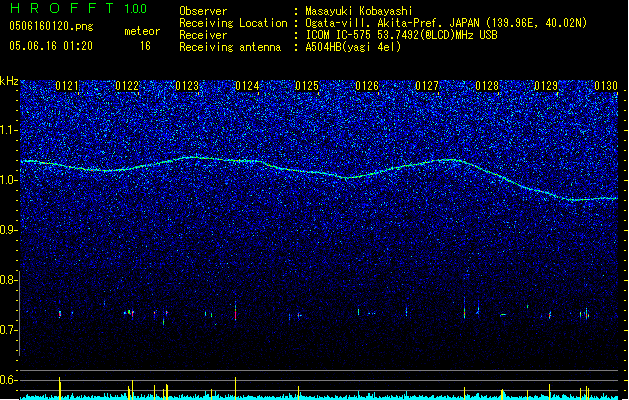This screenshot has height=400, width=629.
Task: Click the 0.7 frequency axis label
Action: tap(9, 330)
